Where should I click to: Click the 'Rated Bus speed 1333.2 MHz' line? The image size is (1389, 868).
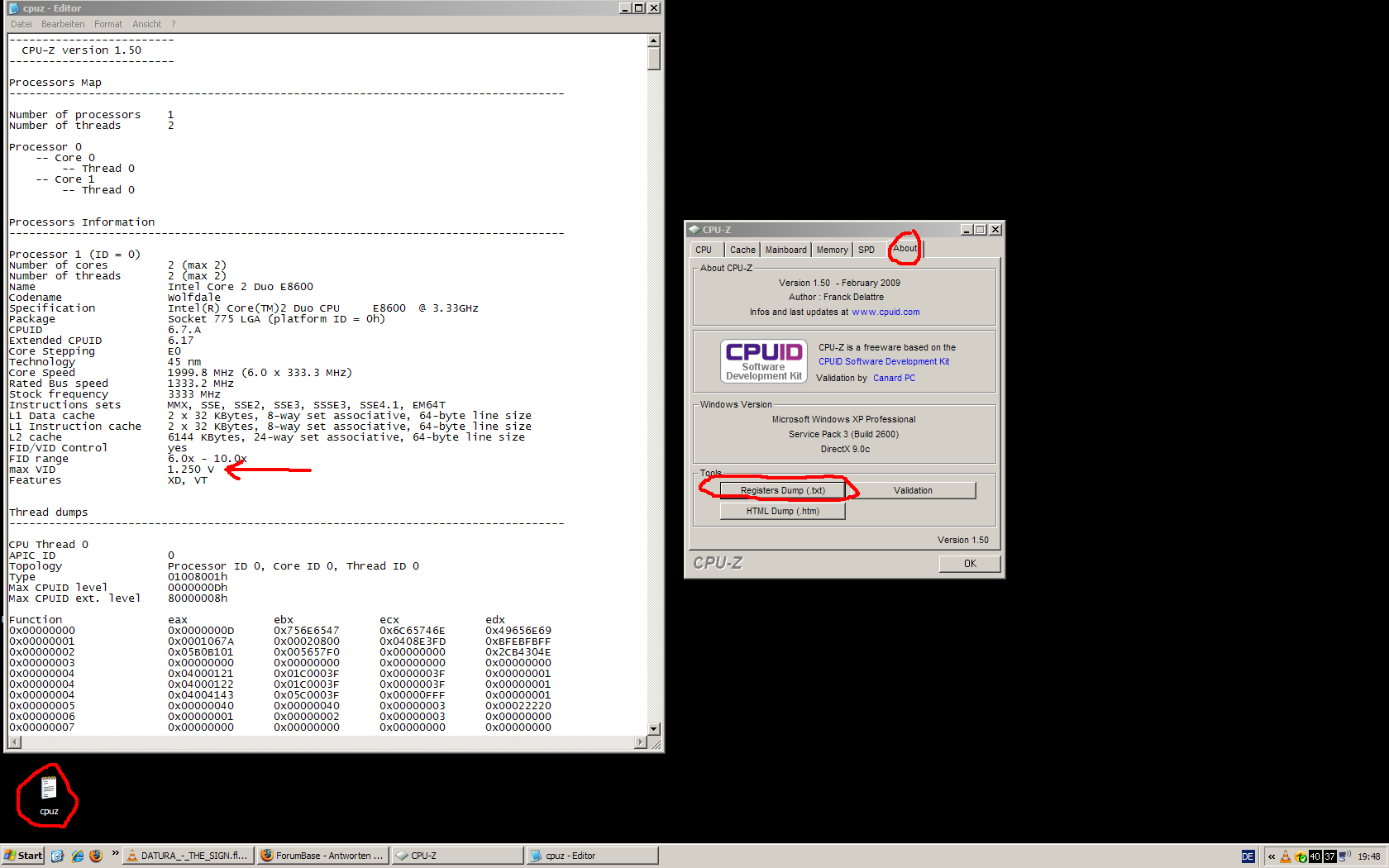(x=122, y=384)
